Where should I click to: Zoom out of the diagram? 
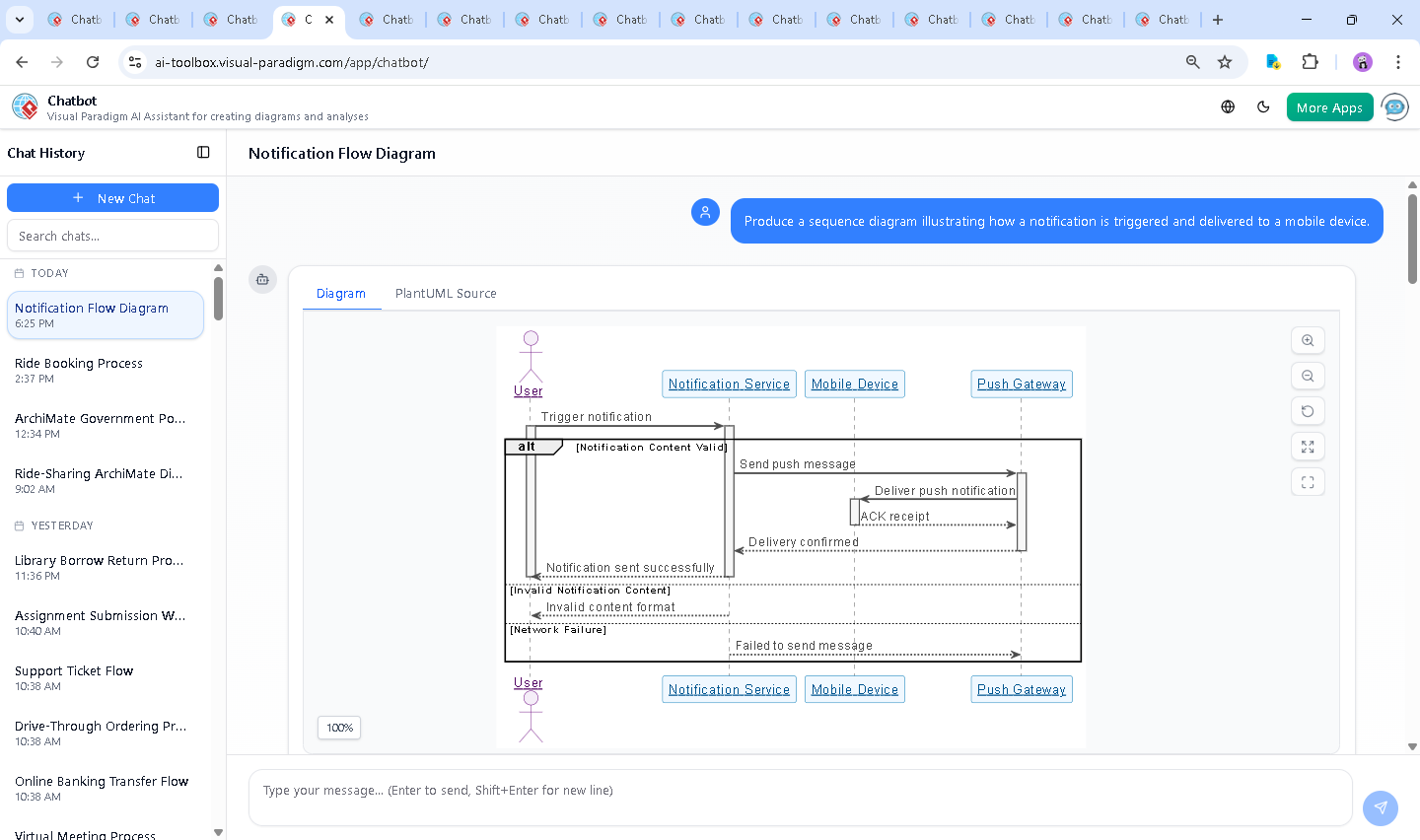click(x=1308, y=376)
